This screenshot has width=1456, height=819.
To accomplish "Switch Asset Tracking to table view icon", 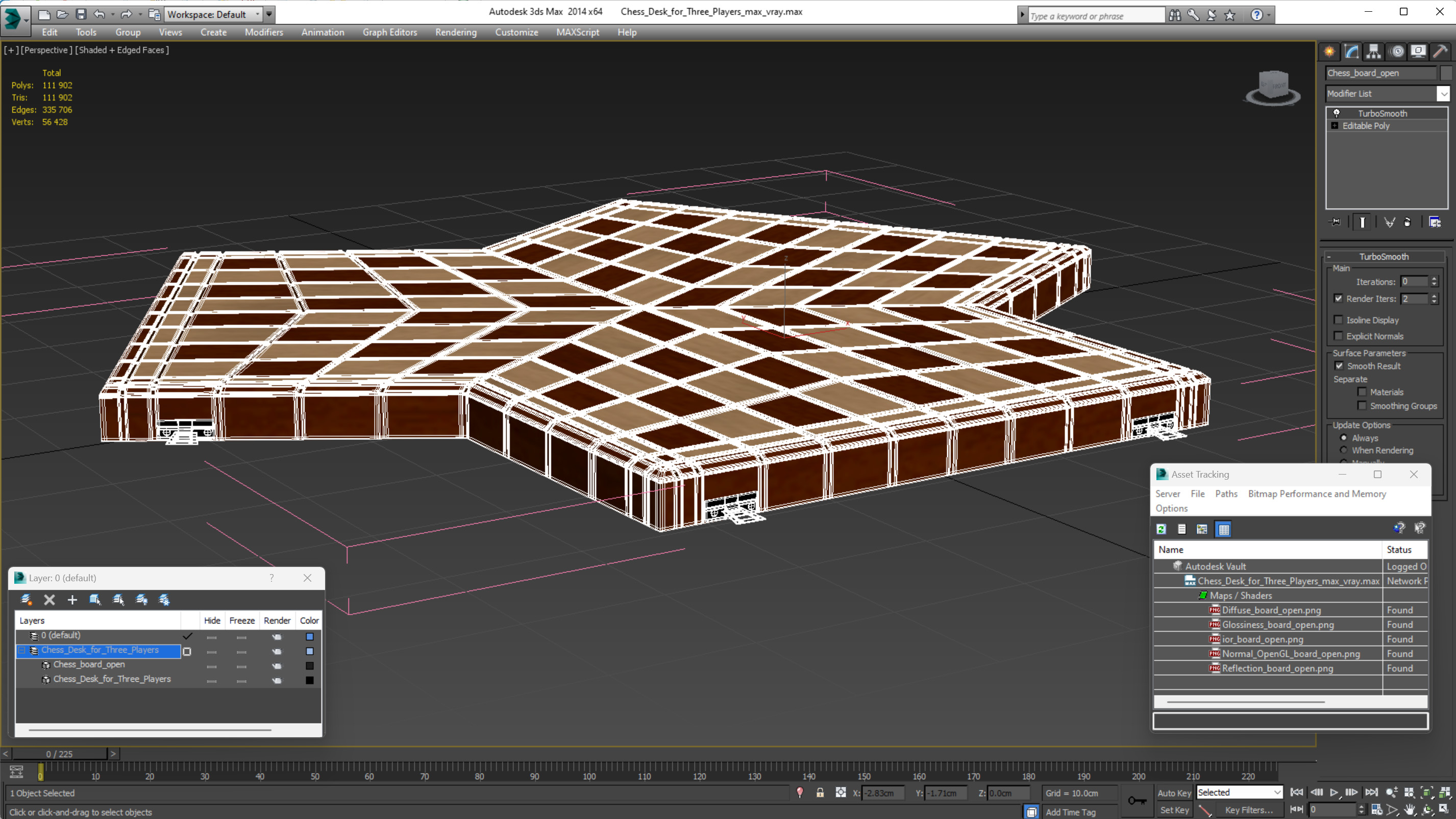I will tap(1224, 529).
